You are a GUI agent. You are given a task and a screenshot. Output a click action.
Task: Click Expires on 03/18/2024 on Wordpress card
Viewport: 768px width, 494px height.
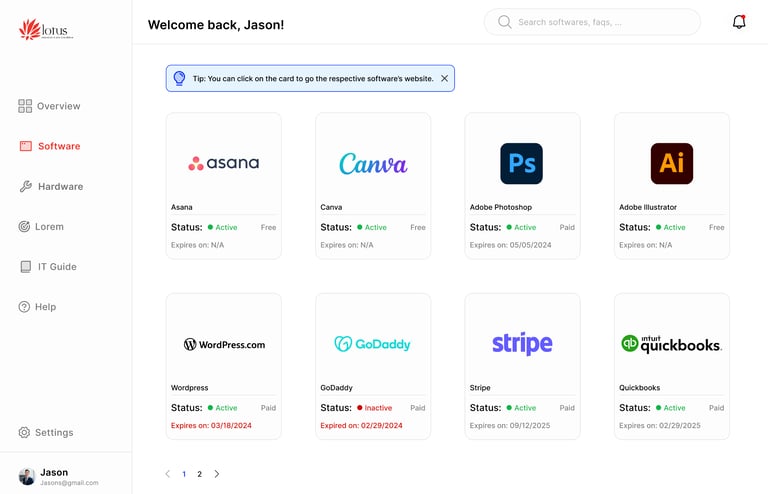click(211, 425)
